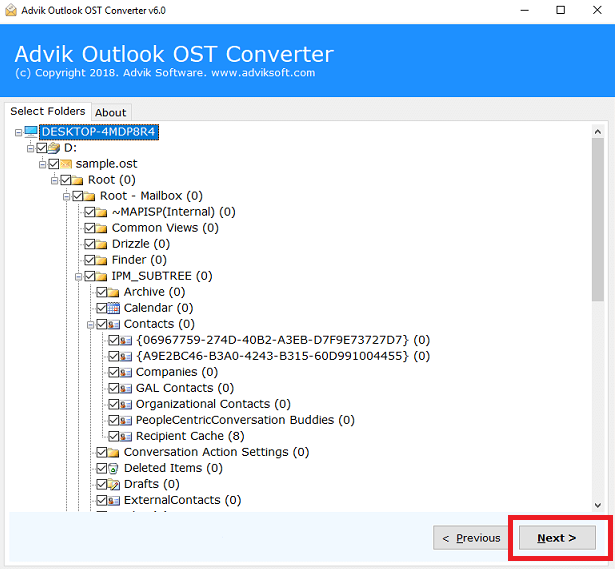Viewport: 615px width, 569px height.
Task: Select the DESKTOP-4MDP8R4 tree label
Action: click(99, 132)
